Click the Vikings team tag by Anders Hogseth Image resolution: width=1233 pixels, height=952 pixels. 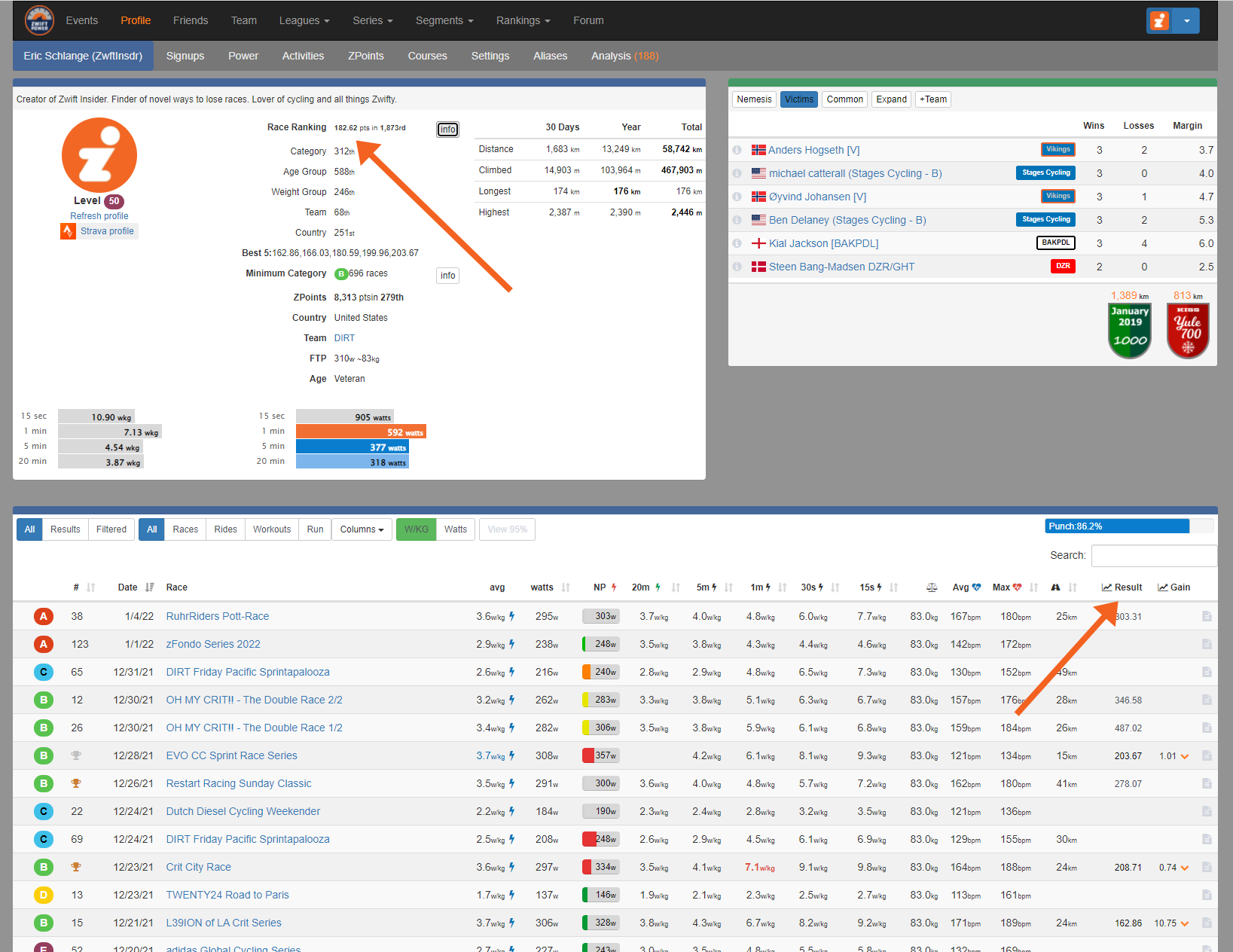click(1058, 149)
